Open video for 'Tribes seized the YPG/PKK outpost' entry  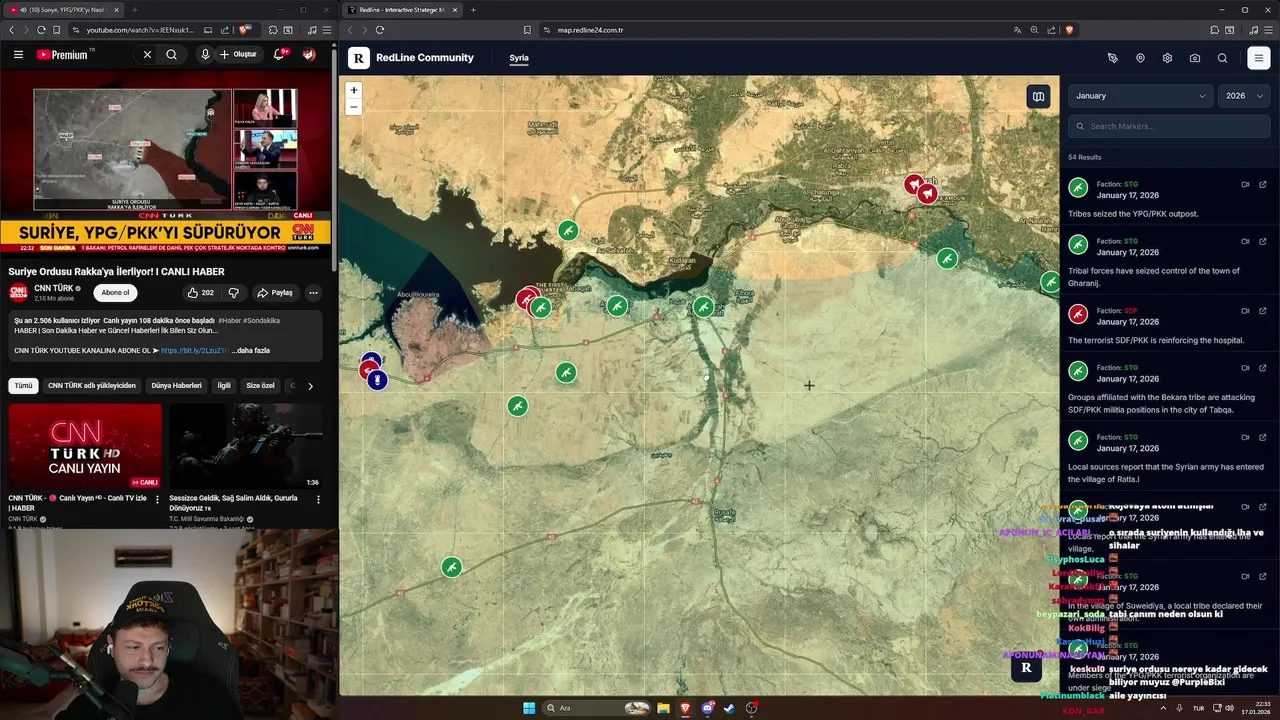point(1245,184)
